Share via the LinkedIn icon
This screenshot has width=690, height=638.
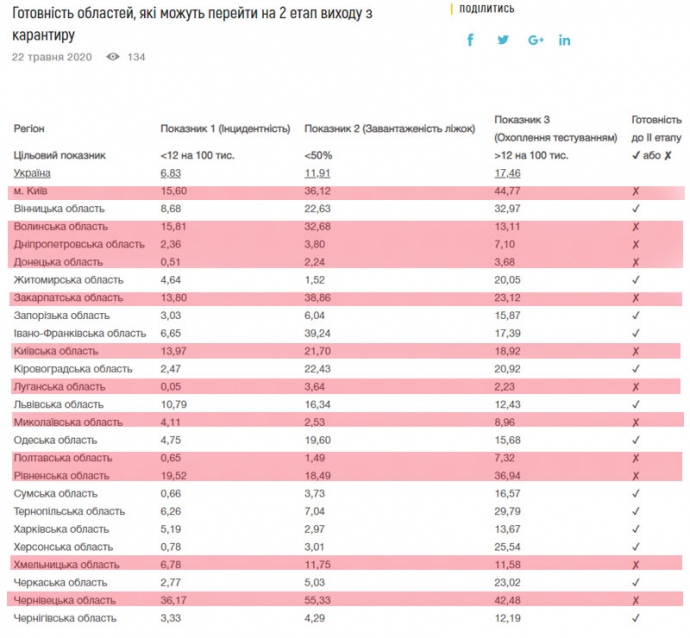565,40
